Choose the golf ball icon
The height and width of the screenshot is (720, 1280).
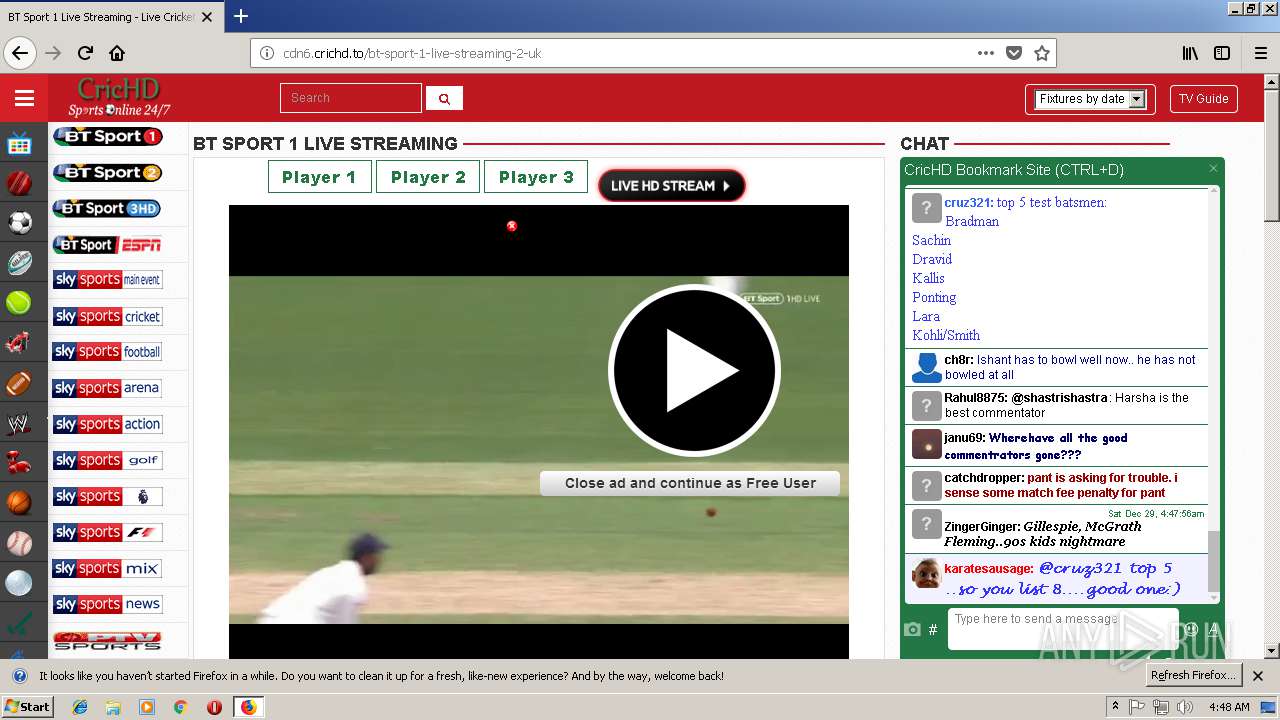point(19,583)
